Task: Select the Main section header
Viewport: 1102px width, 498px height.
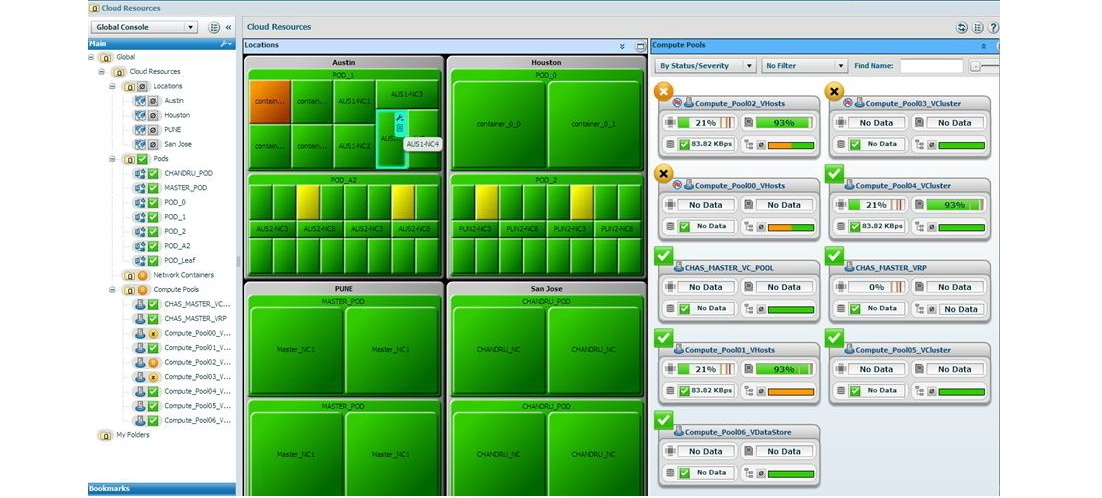Action: [x=162, y=44]
